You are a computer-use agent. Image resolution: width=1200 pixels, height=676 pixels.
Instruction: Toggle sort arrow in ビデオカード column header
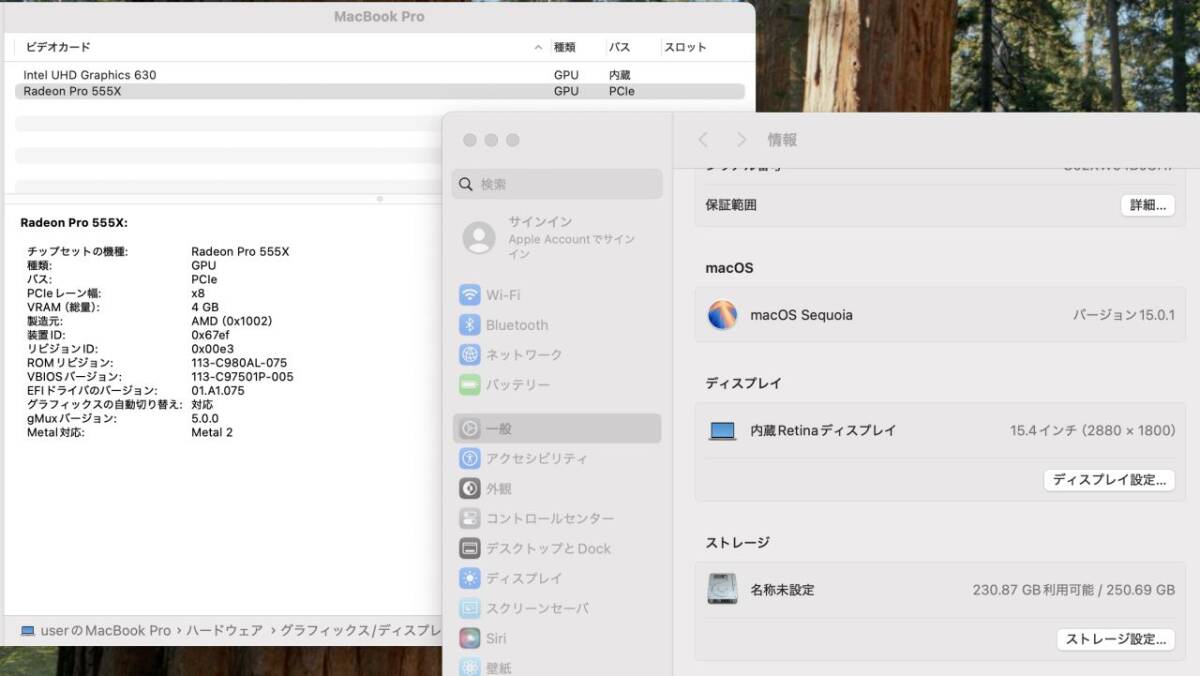tap(539, 47)
